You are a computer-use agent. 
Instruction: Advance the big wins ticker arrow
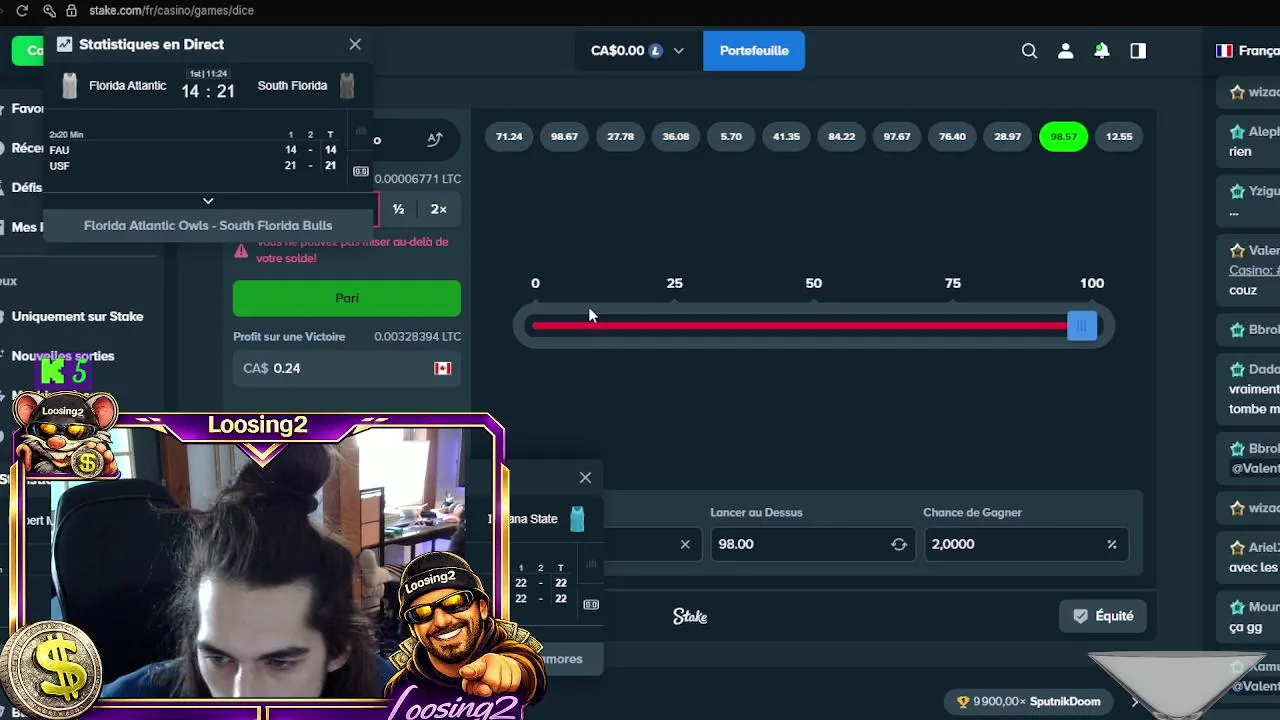[1134, 702]
